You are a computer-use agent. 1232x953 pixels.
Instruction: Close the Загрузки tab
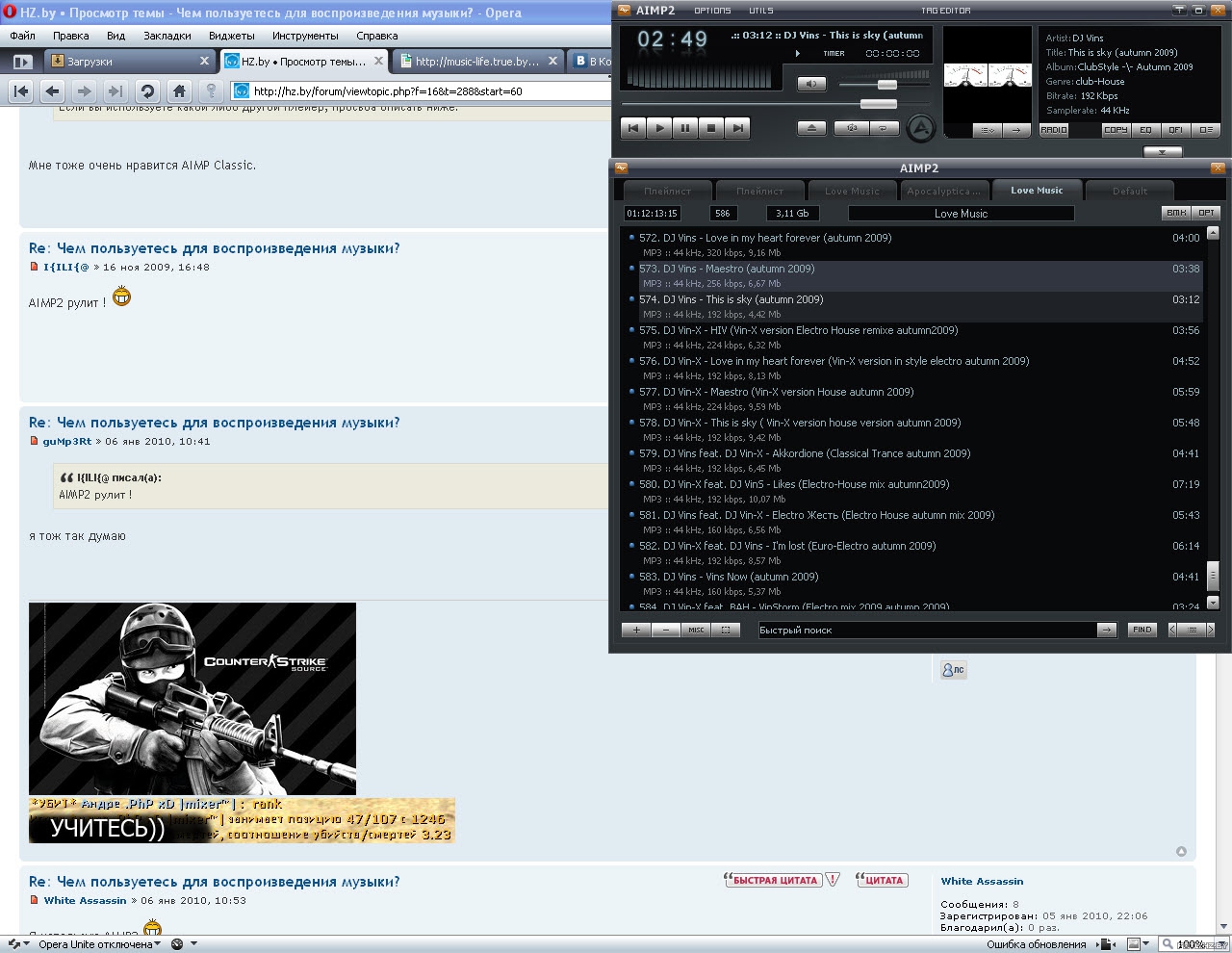204,61
